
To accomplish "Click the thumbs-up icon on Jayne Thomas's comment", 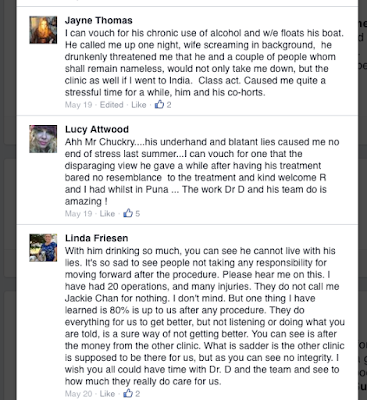I will [159, 104].
